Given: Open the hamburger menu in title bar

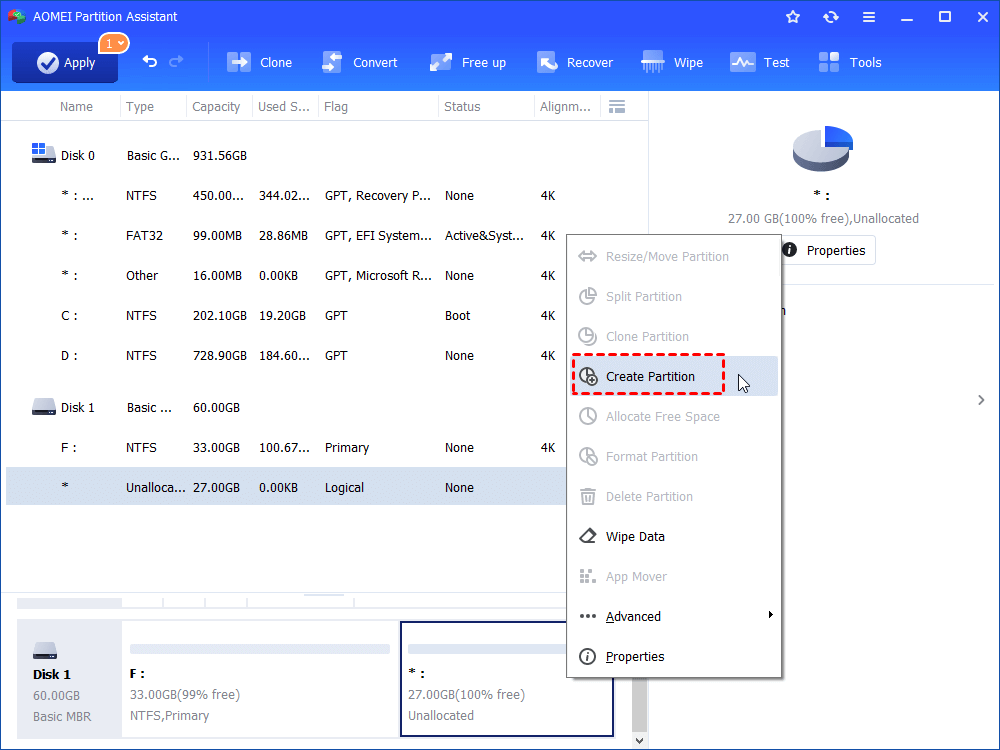Looking at the screenshot, I should click(x=869, y=17).
